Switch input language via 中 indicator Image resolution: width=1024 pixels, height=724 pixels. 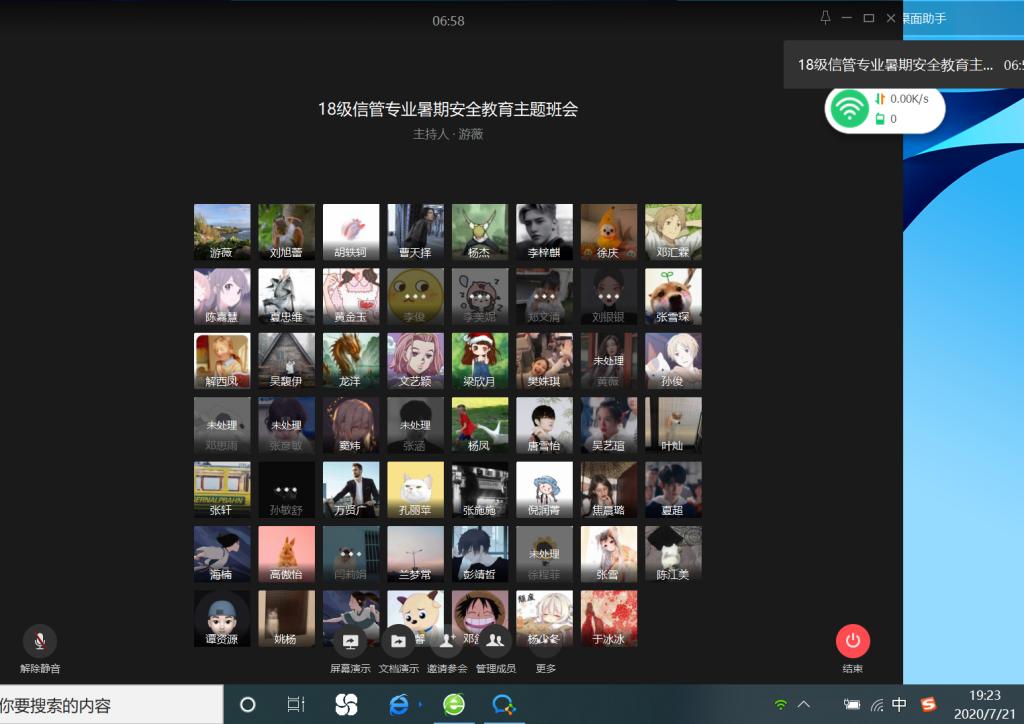pyautogui.click(x=899, y=705)
